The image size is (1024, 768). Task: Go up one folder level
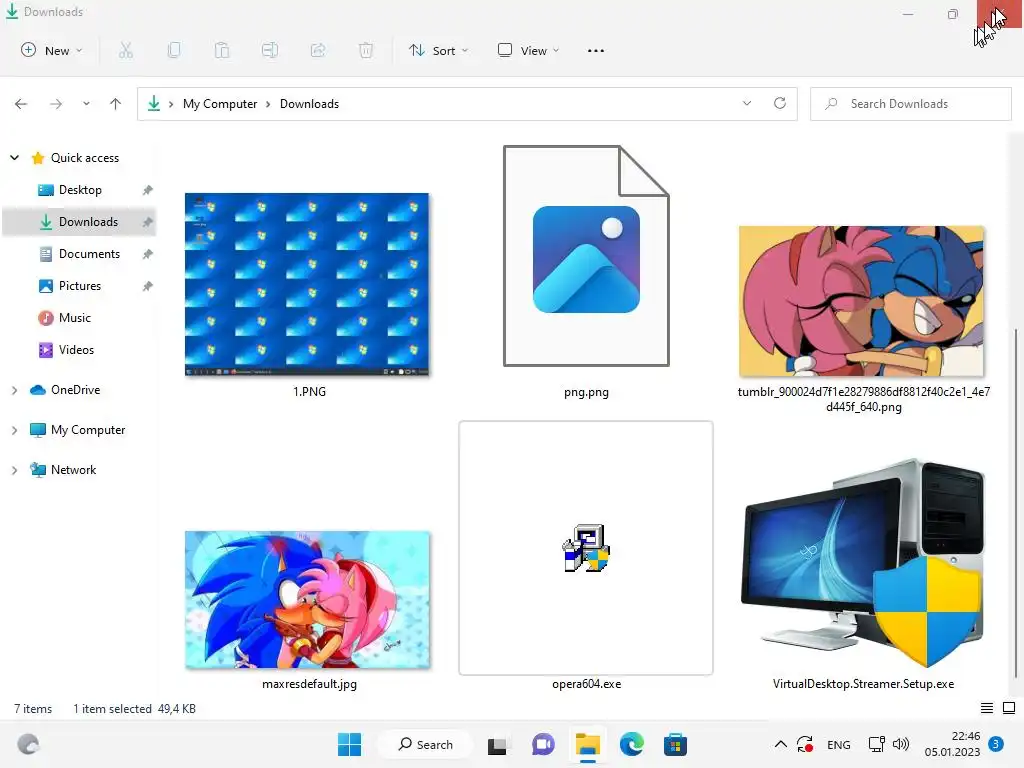point(116,104)
